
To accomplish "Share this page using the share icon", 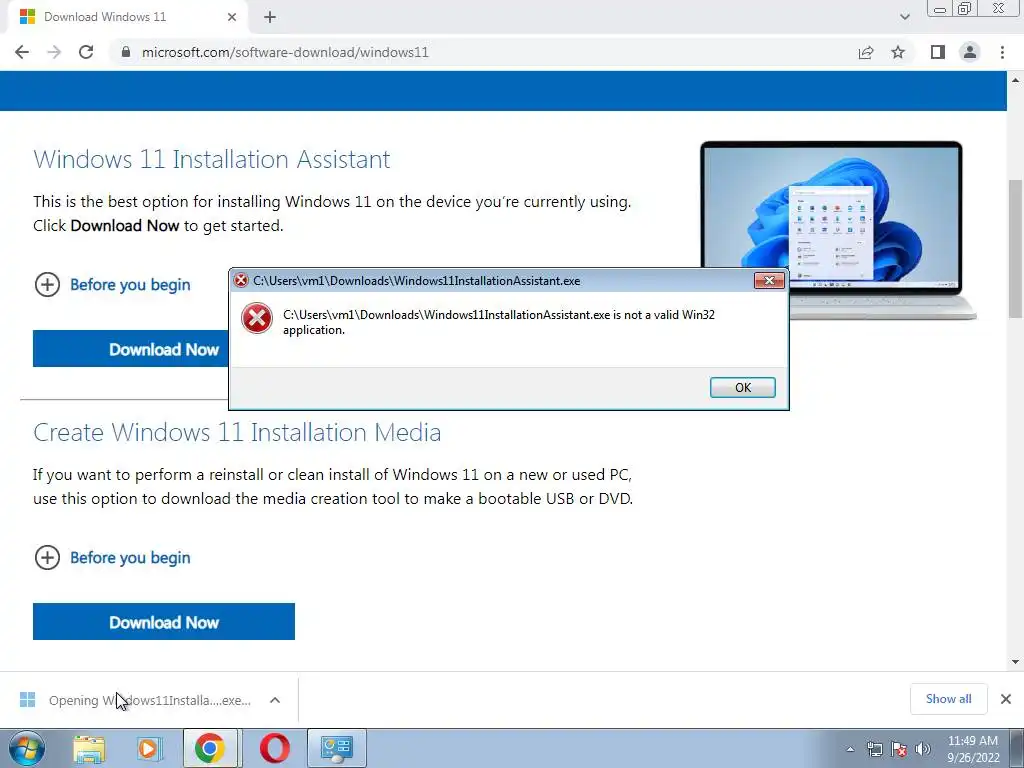I will (866, 52).
